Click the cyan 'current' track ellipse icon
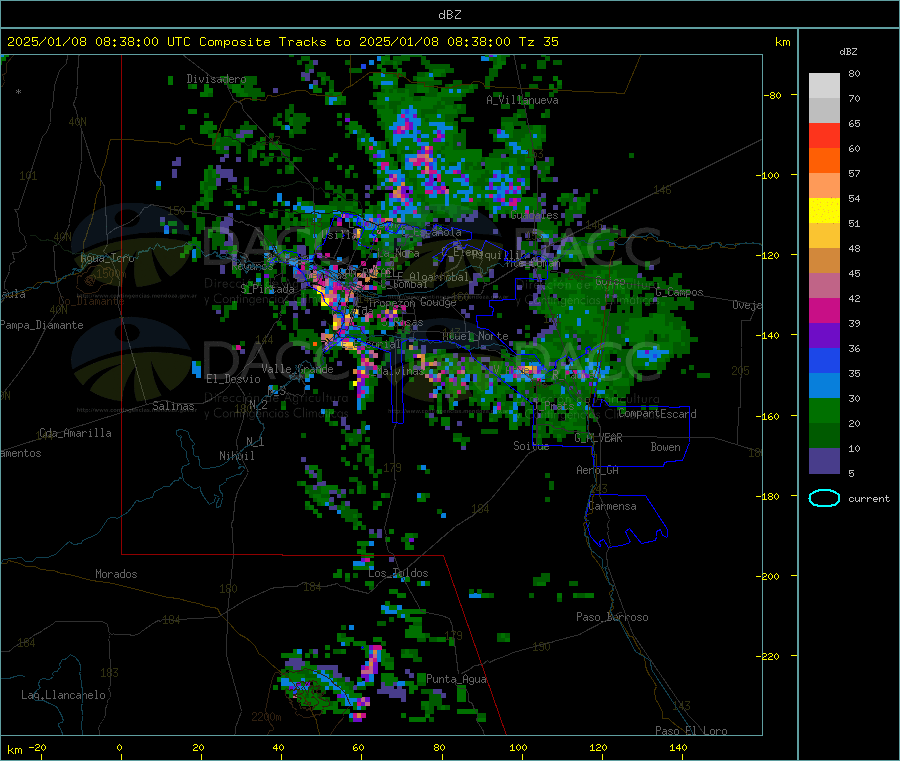The image size is (900, 761). 824,498
